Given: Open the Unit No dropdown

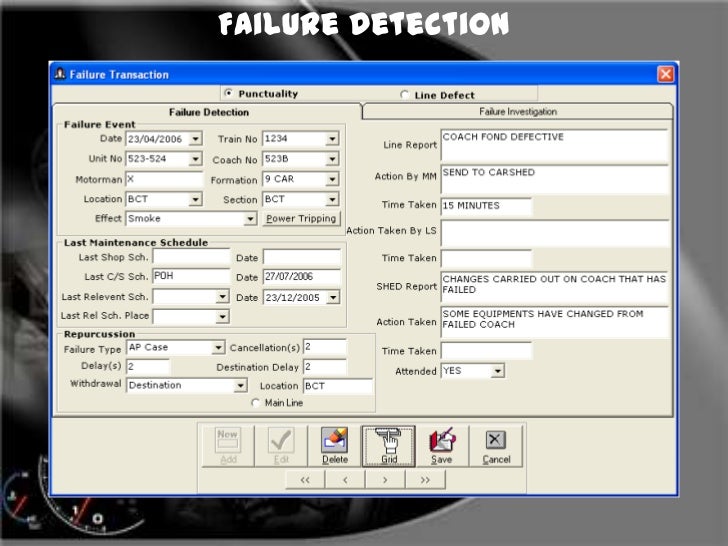Looking at the screenshot, I should tap(195, 159).
